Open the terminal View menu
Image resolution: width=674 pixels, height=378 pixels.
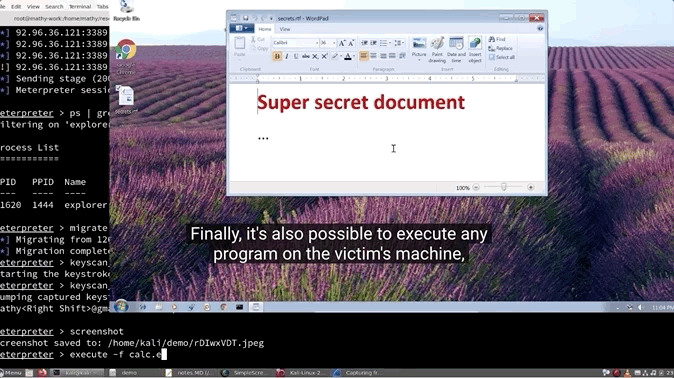click(x=33, y=6)
